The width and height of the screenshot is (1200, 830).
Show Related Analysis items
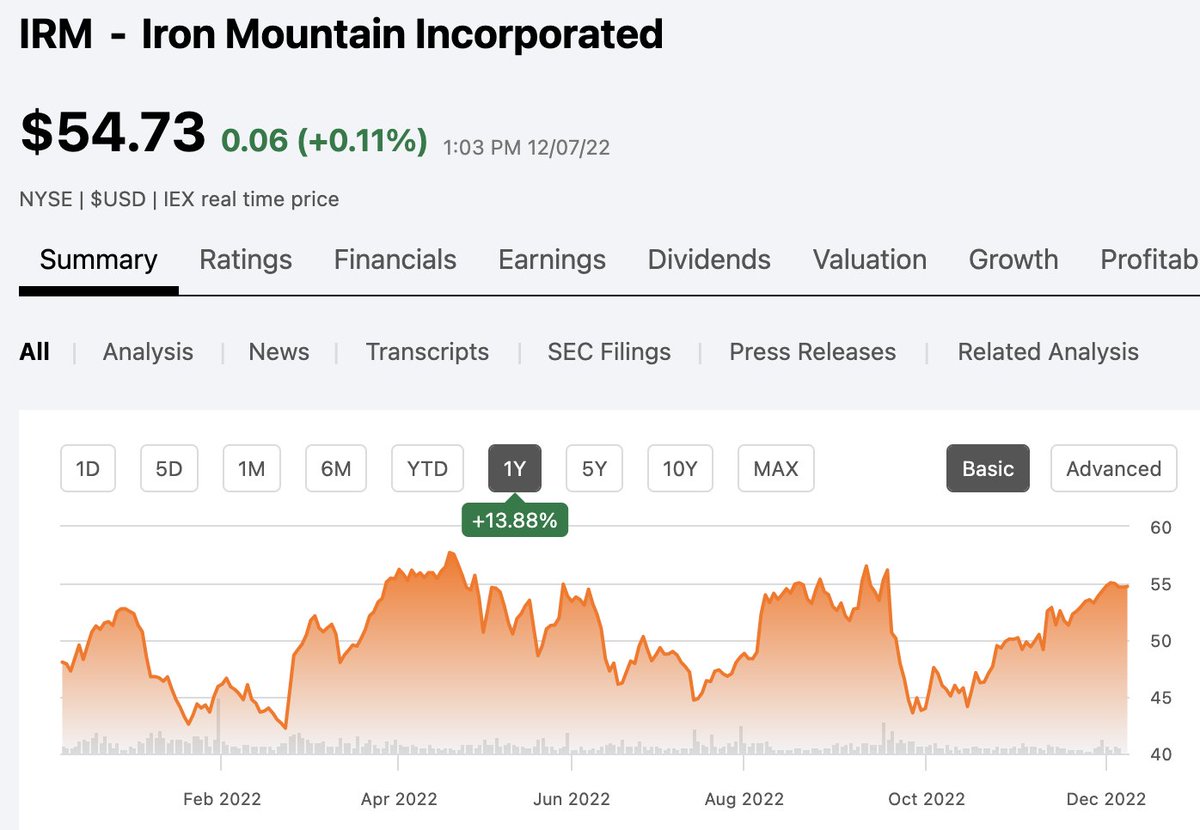pos(1048,352)
